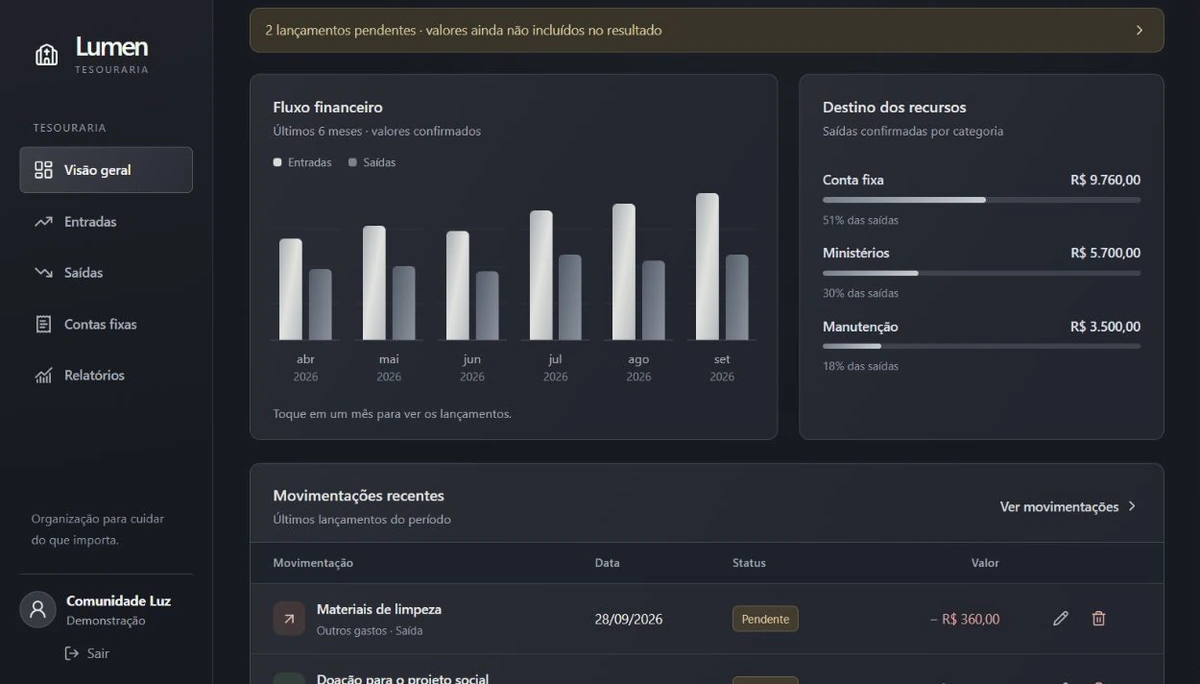Click the Sair logout link
Viewport: 1200px width, 684px height.
point(87,653)
